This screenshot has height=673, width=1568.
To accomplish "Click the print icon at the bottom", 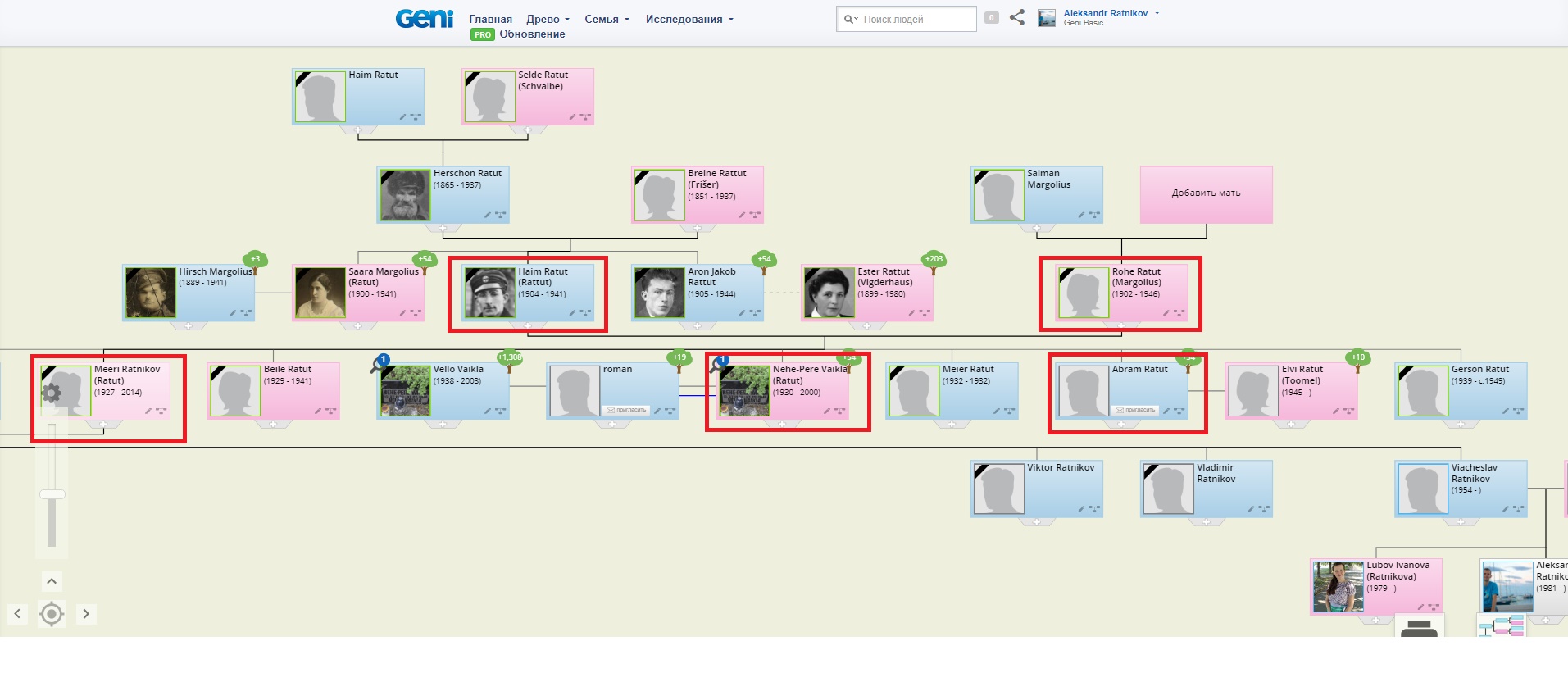I will click(1420, 629).
